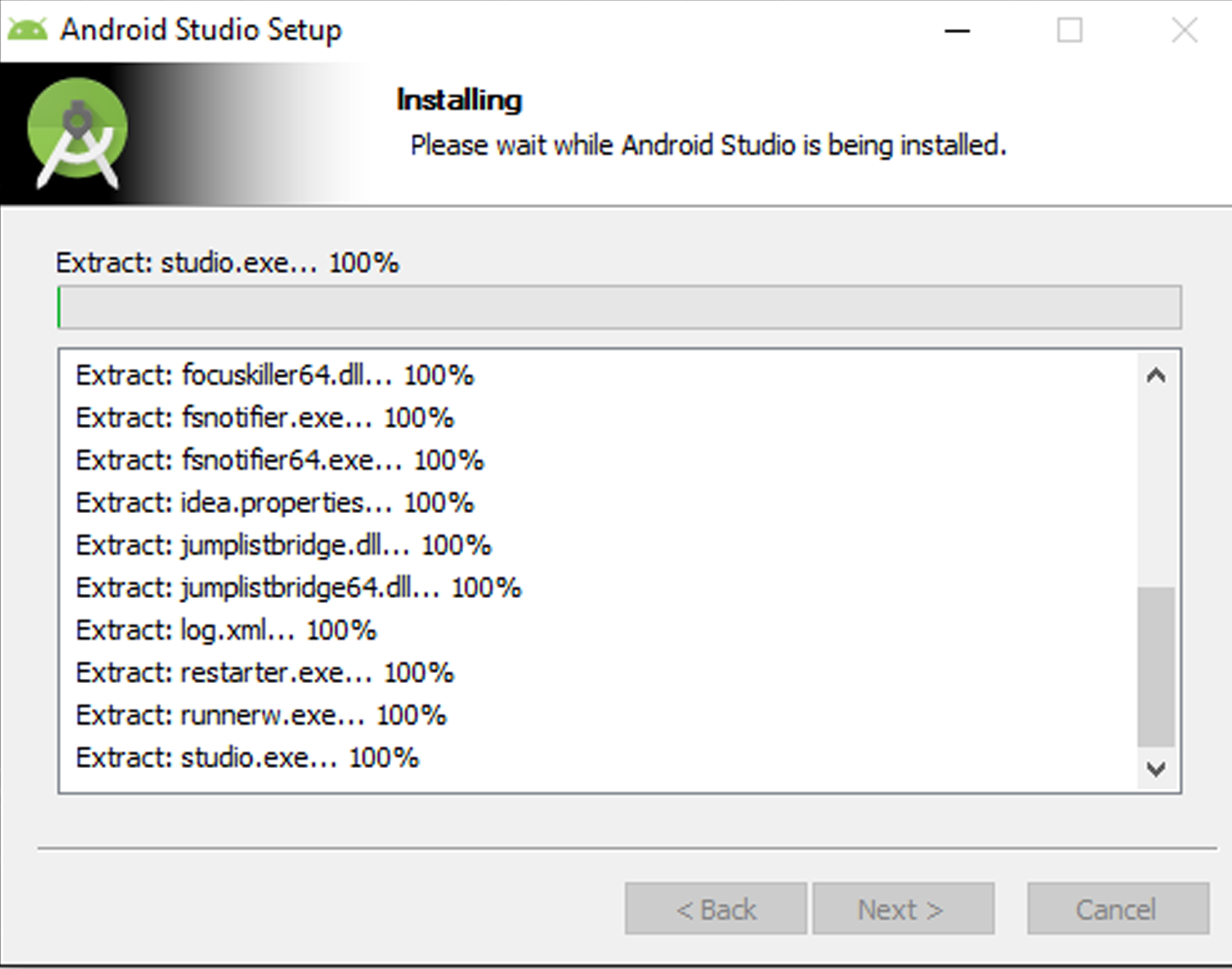The image size is (1232, 969).
Task: Click the installation progress bar
Action: (619, 307)
